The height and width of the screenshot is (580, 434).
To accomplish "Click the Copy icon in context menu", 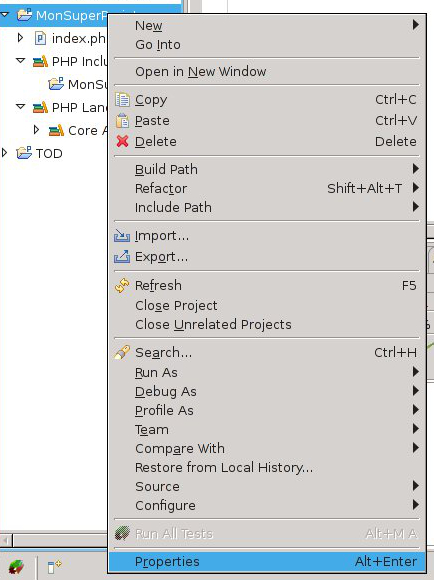I will pos(122,100).
